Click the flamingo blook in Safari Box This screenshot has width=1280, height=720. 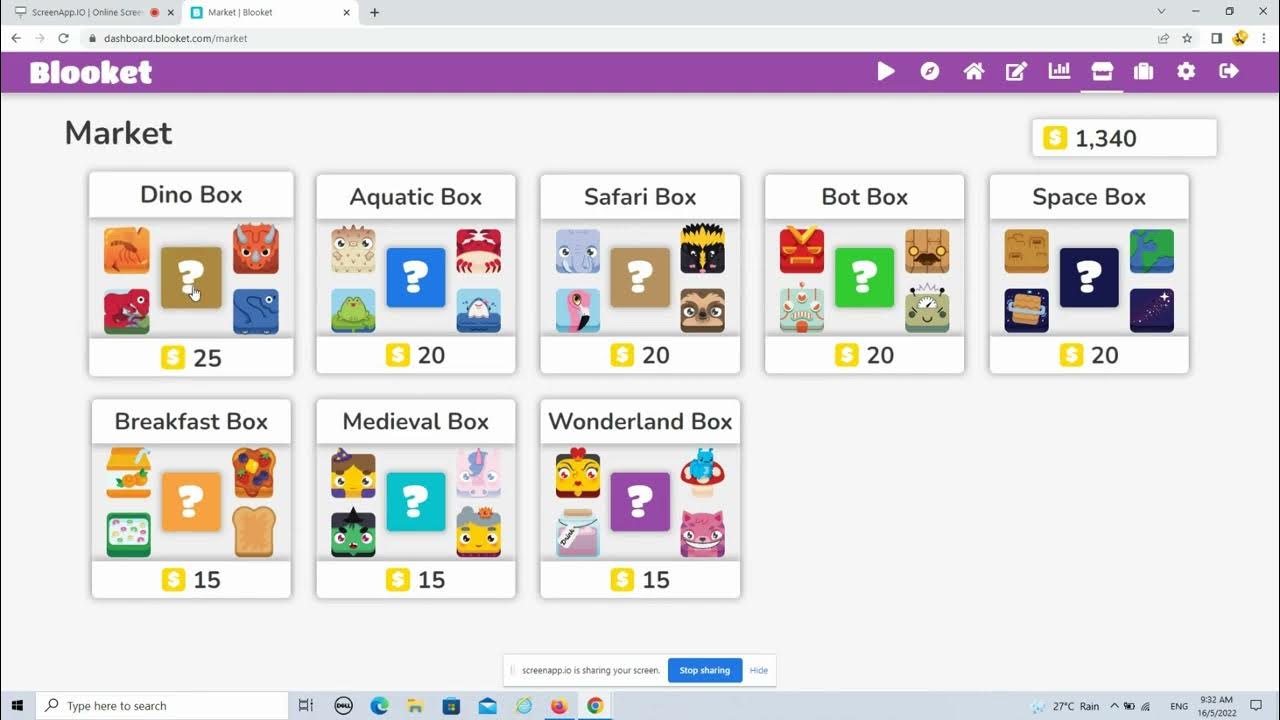tap(578, 311)
